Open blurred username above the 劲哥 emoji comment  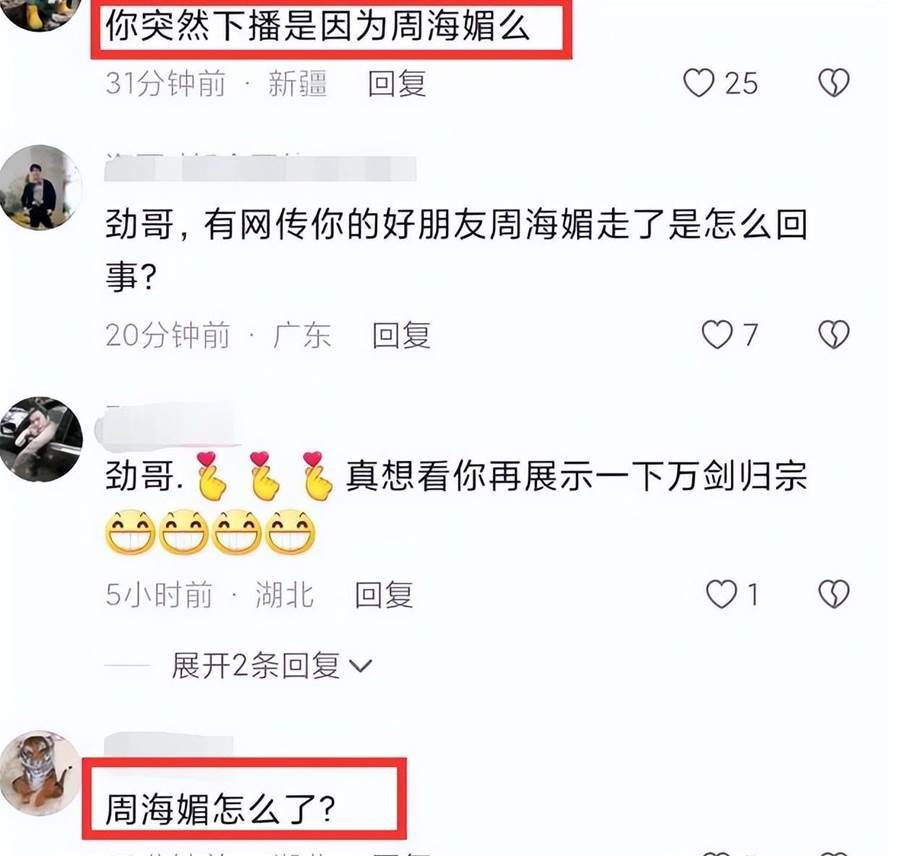[x=168, y=427]
